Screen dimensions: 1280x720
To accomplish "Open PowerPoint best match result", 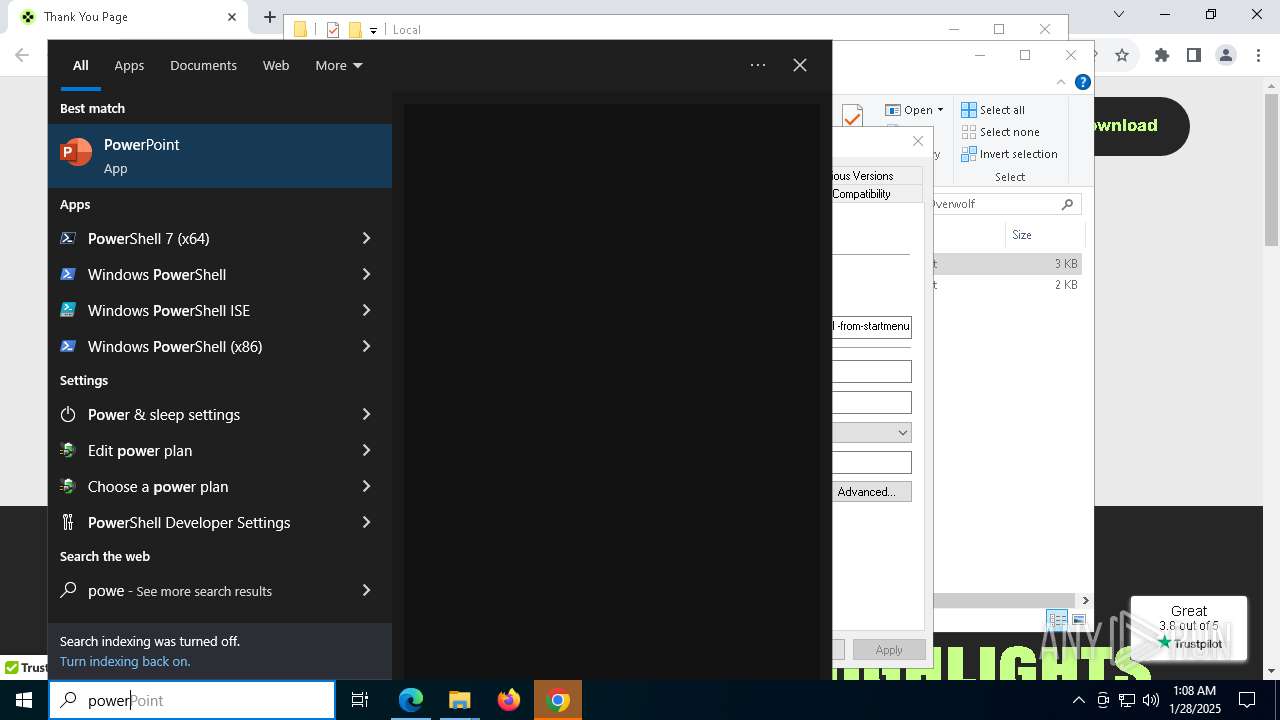I will tap(220, 156).
